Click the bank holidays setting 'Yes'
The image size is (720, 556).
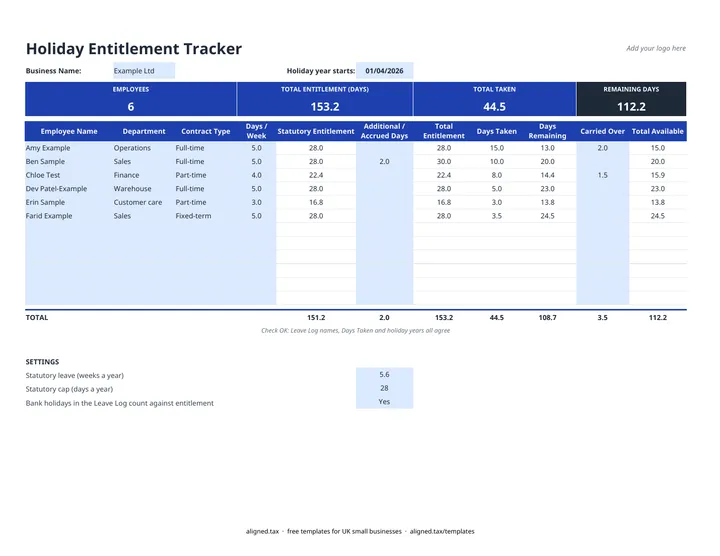(384, 402)
